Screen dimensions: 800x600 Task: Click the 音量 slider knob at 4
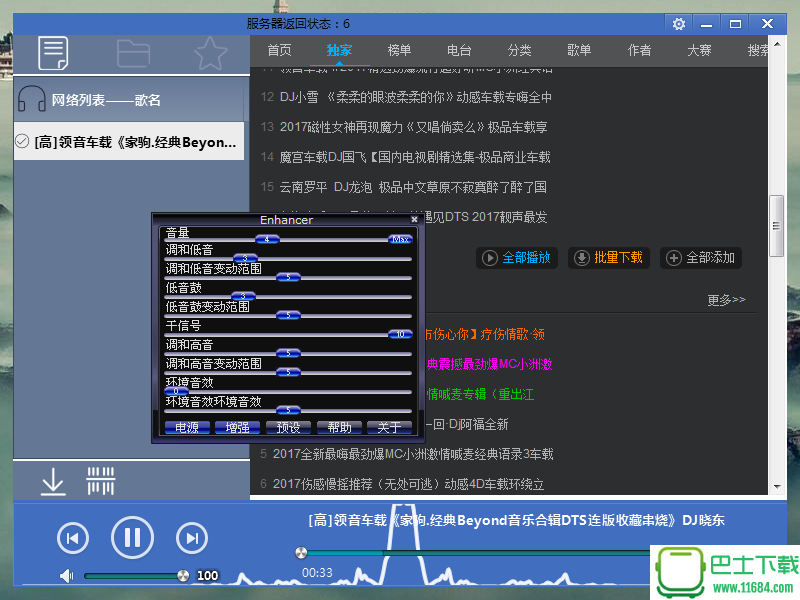click(x=267, y=239)
